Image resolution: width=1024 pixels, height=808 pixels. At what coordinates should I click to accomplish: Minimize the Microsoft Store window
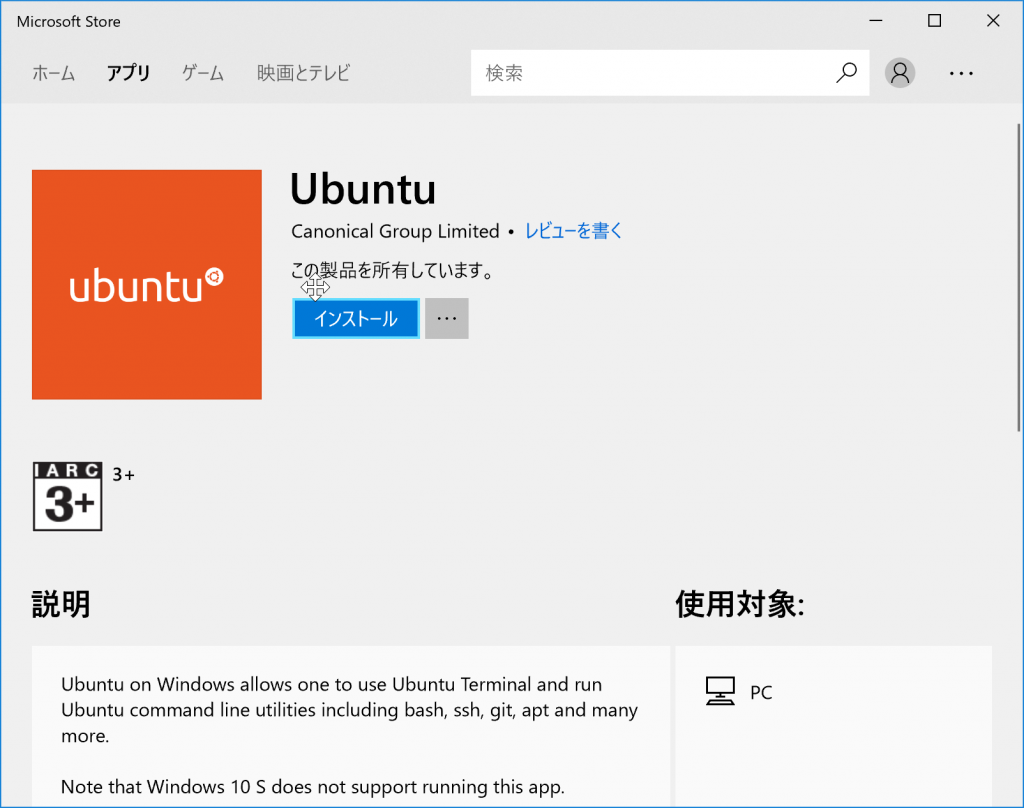[x=876, y=21]
